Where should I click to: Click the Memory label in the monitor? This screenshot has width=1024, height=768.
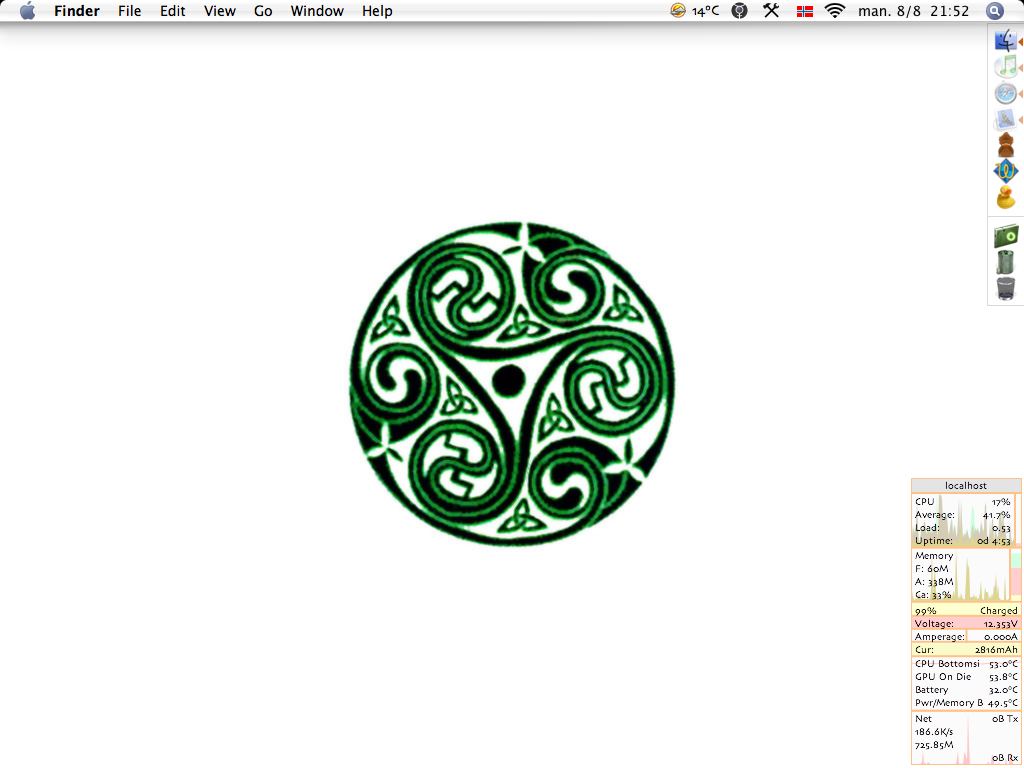click(x=934, y=556)
